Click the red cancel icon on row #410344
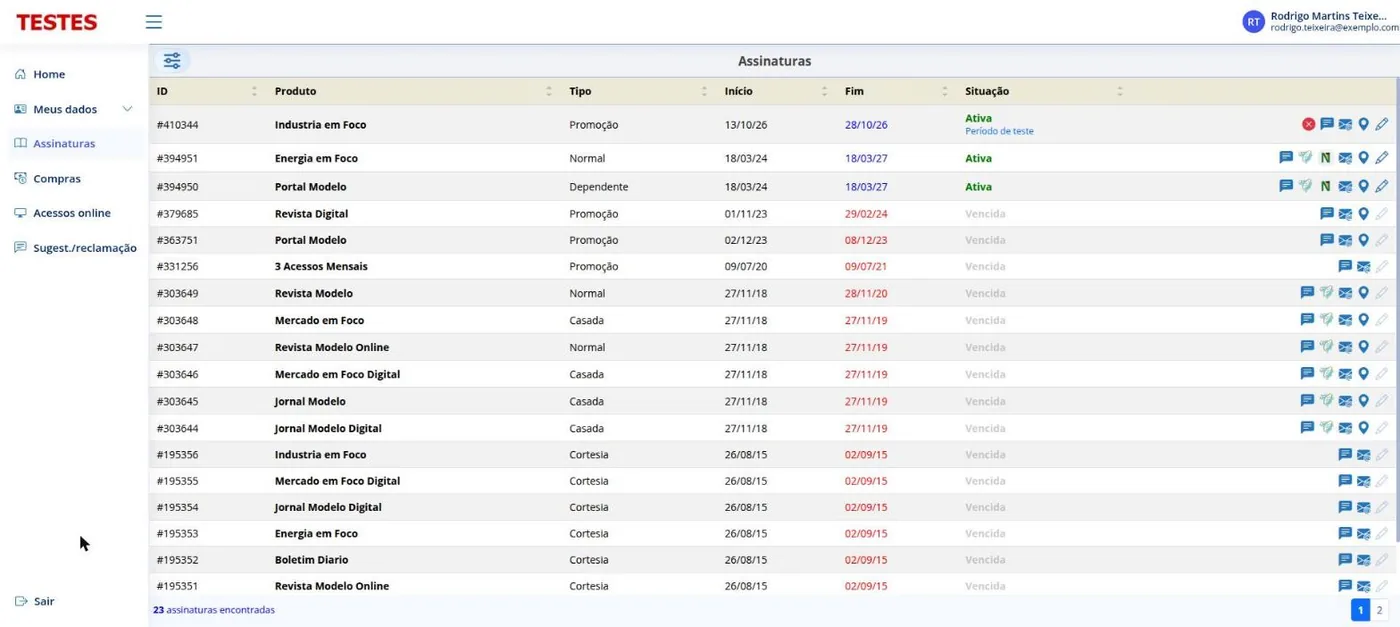Image resolution: width=1400 pixels, height=627 pixels. point(1308,124)
